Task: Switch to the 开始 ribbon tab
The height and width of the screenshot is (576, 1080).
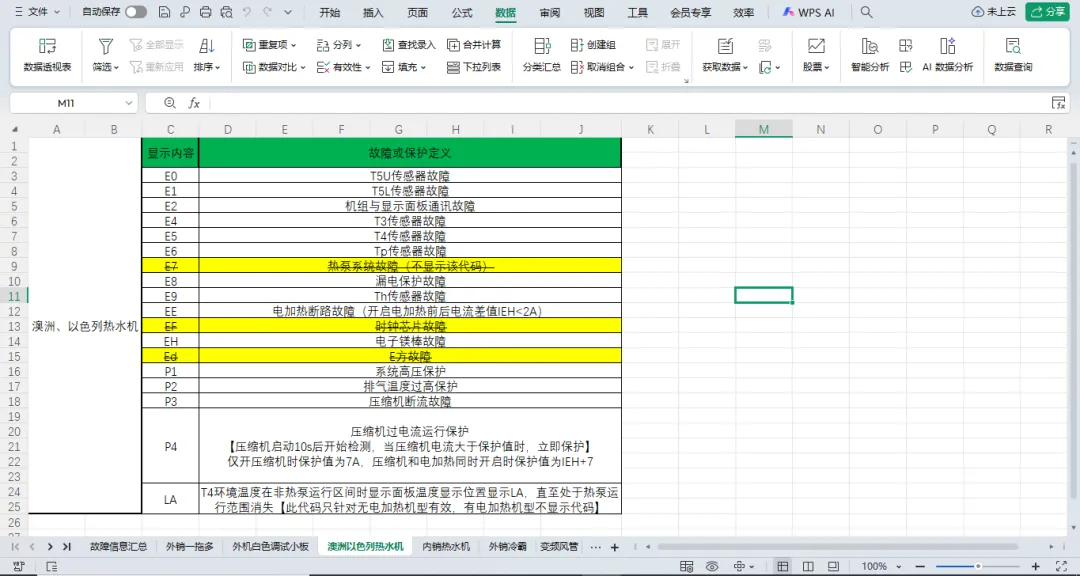Action: click(330, 12)
